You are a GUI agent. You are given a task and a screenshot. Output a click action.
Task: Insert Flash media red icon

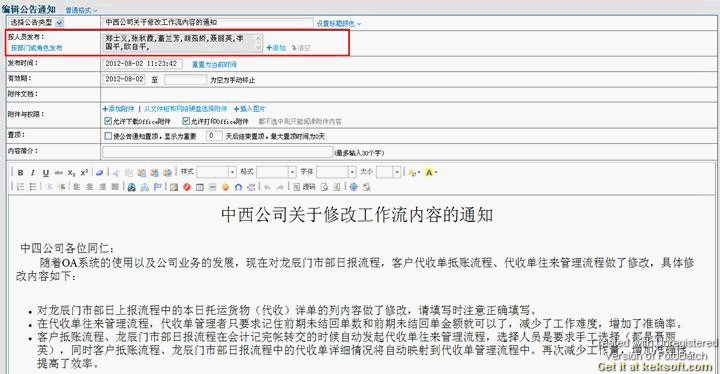coord(186,187)
